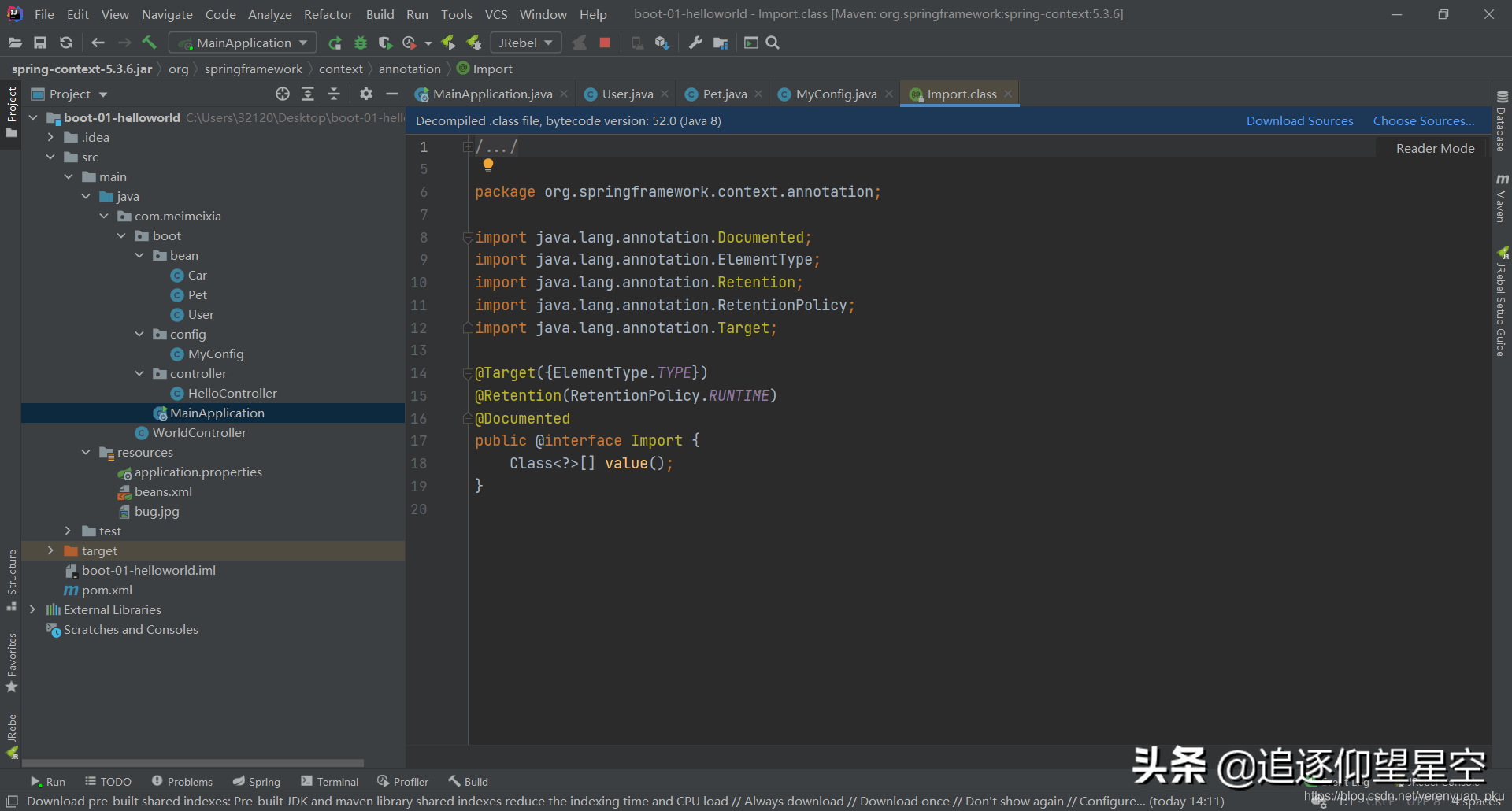Open Settings via the wrench icon
Image resolution: width=1512 pixels, height=811 pixels.
click(695, 43)
